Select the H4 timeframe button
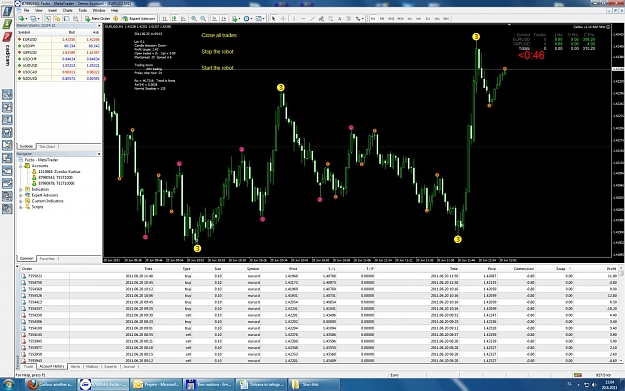This screenshot has height=391, width=625. point(419,18)
